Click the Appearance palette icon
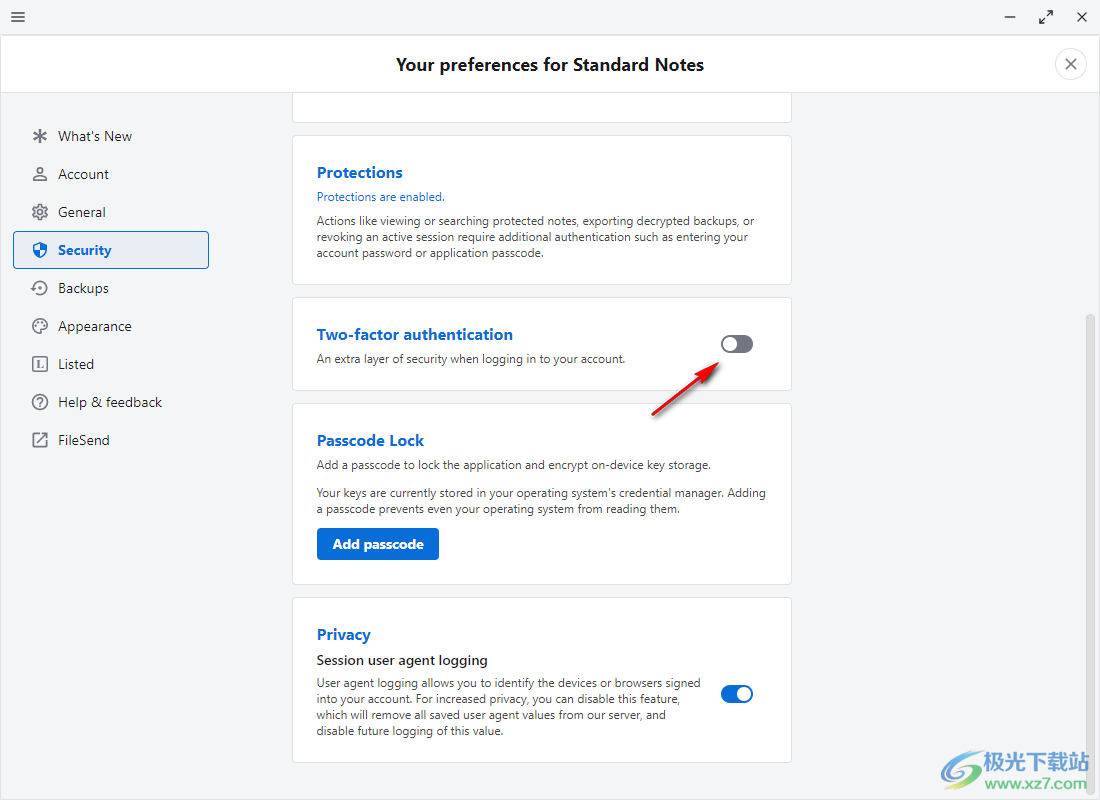 click(x=40, y=326)
